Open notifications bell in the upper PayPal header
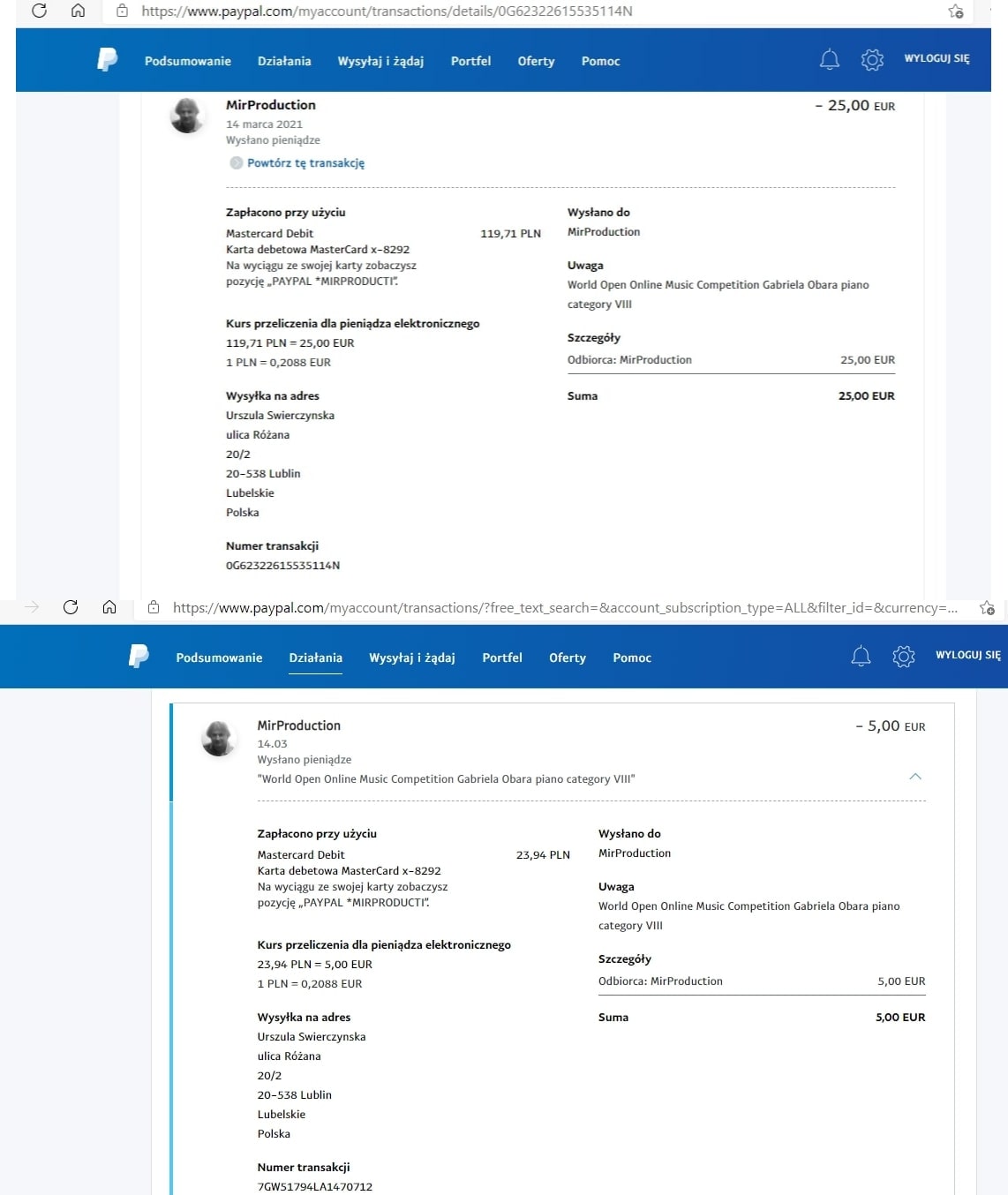 tap(829, 59)
